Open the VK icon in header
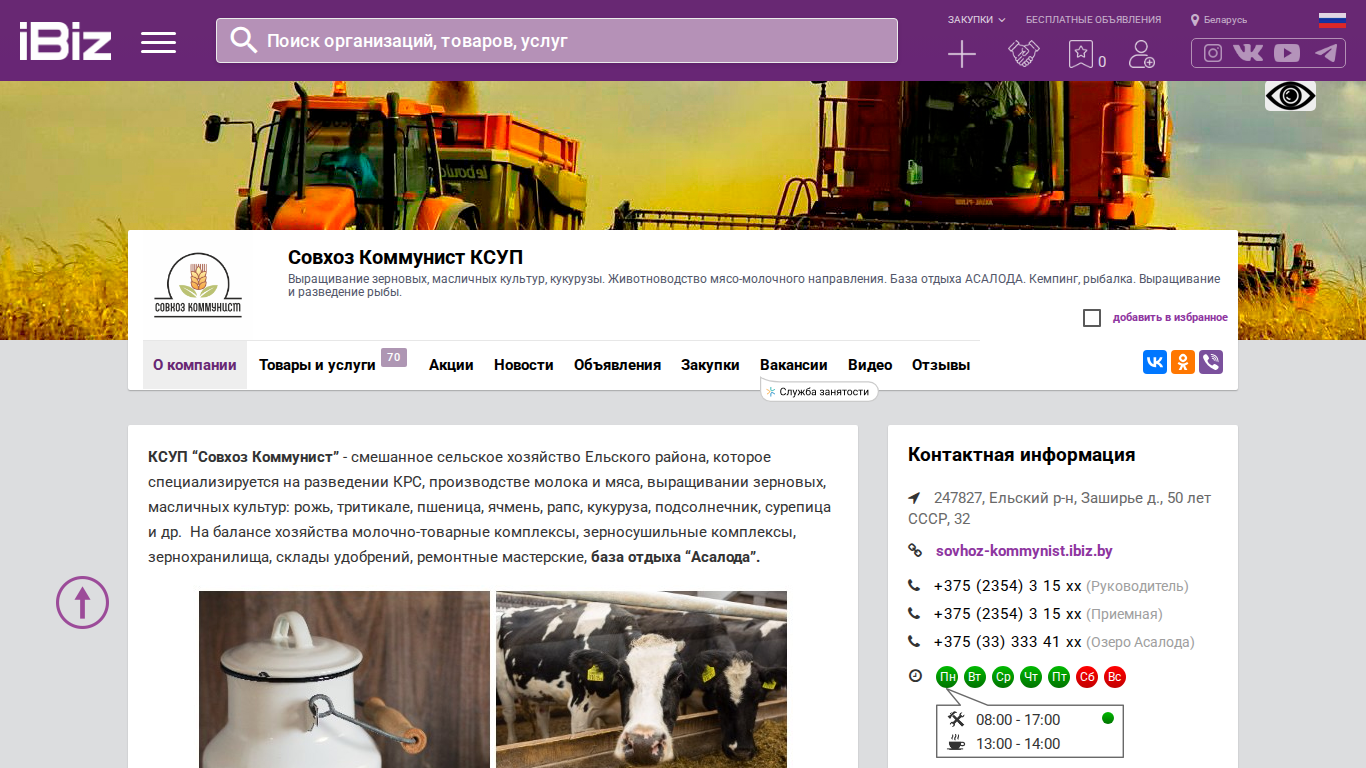This screenshot has height=768, width=1366. tap(1248, 53)
